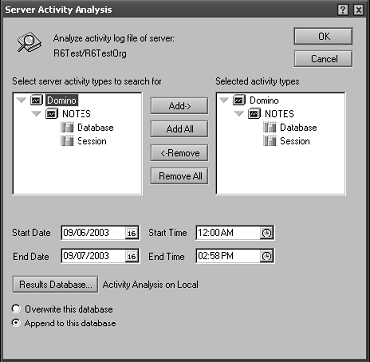Screen dimensions: 370x362
Task: Collapse NOTES in Selected activity types
Action: (x=239, y=114)
